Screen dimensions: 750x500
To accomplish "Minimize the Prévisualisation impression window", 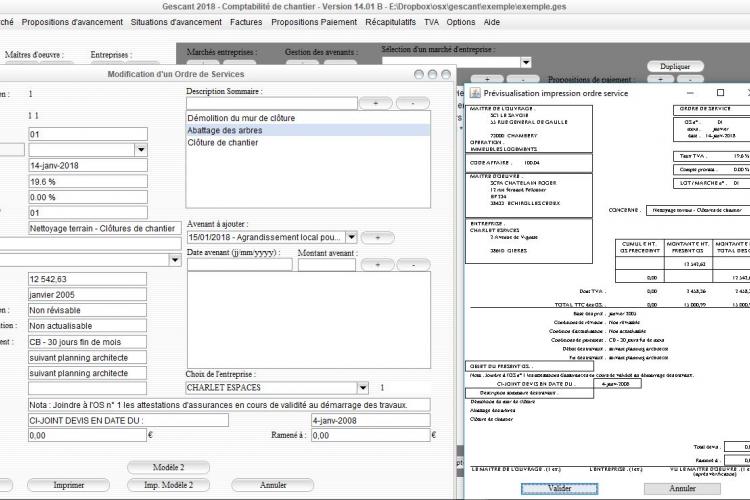I will coord(690,93).
